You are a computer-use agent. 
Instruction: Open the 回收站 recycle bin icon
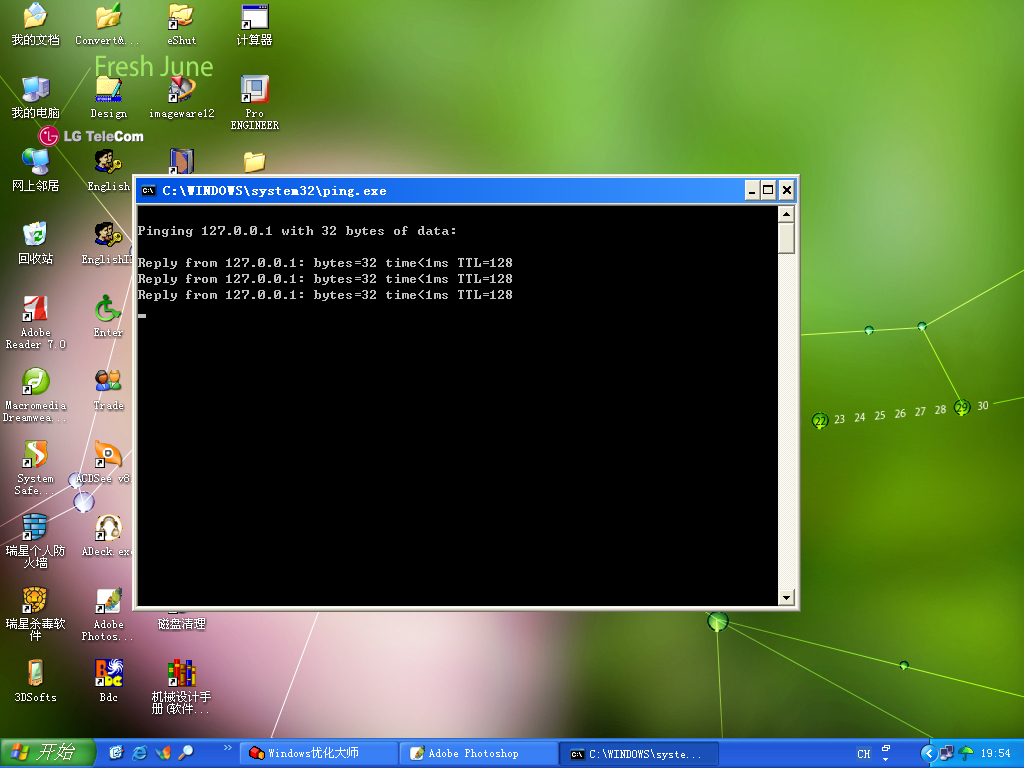35,235
